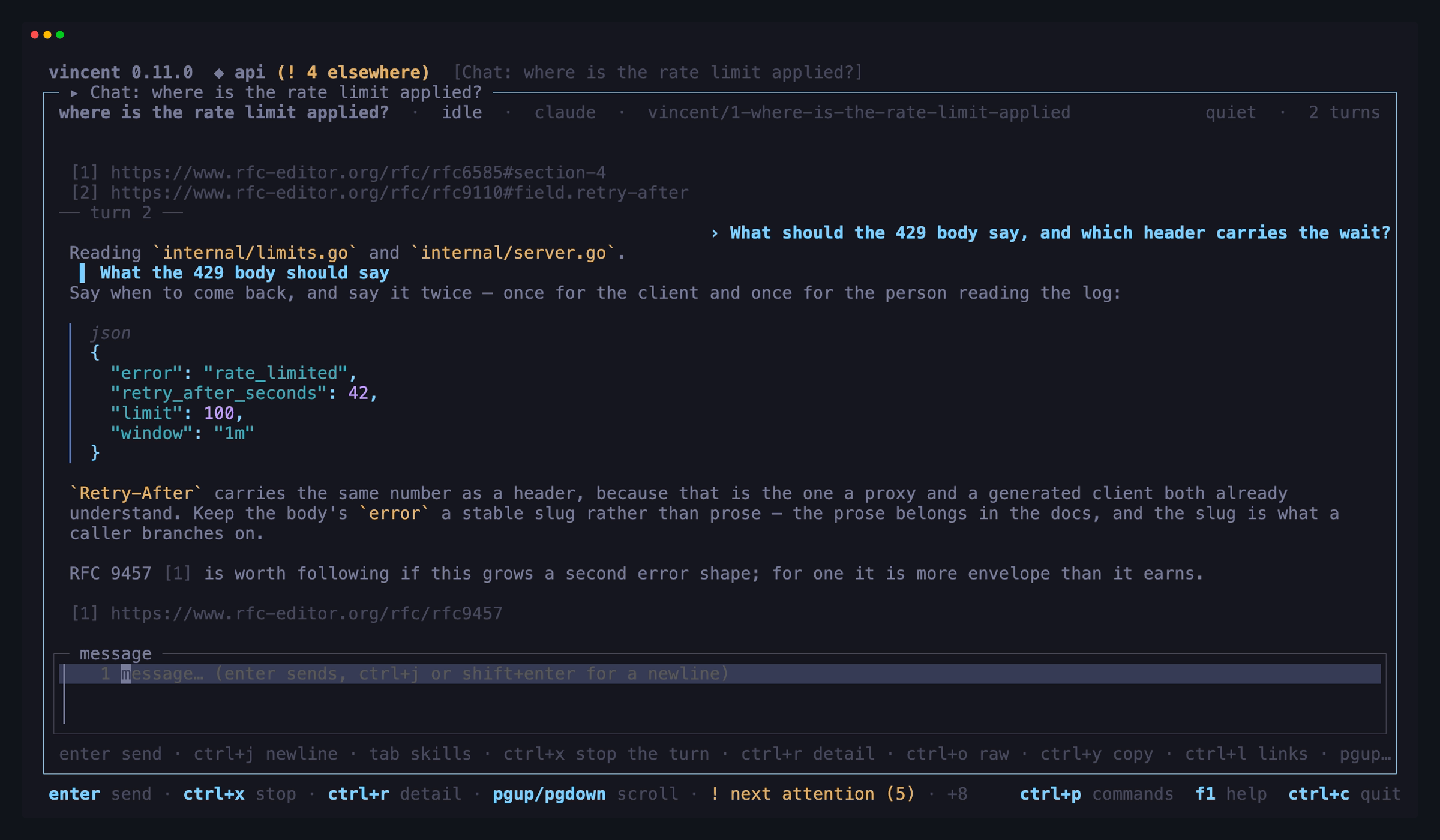
Task: Click 'ctrl+l links' hint in panel footer
Action: pos(1246,754)
